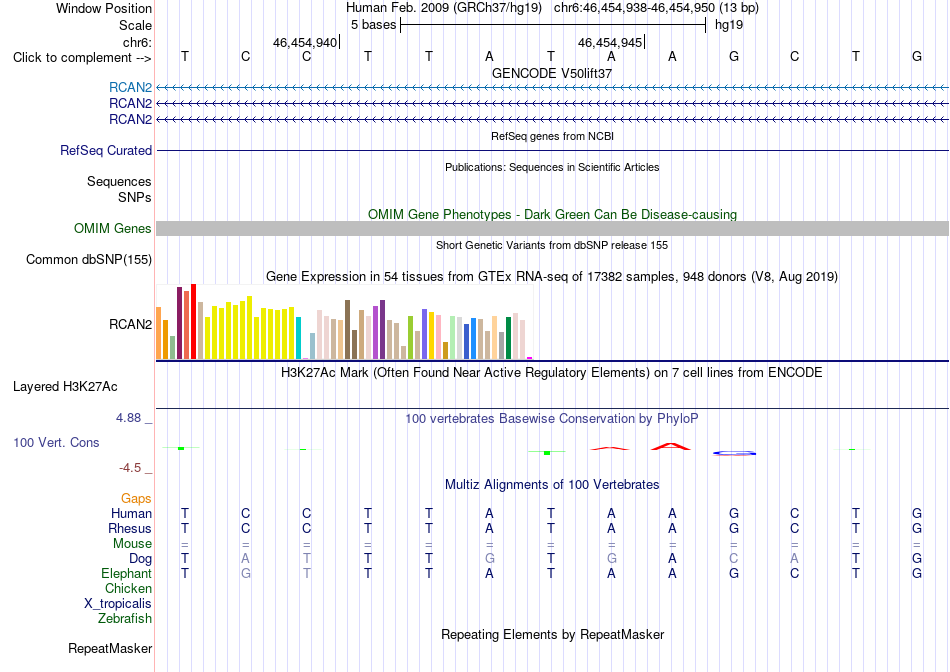Click the -4.5 PhyloP lower scale value

click(130, 468)
